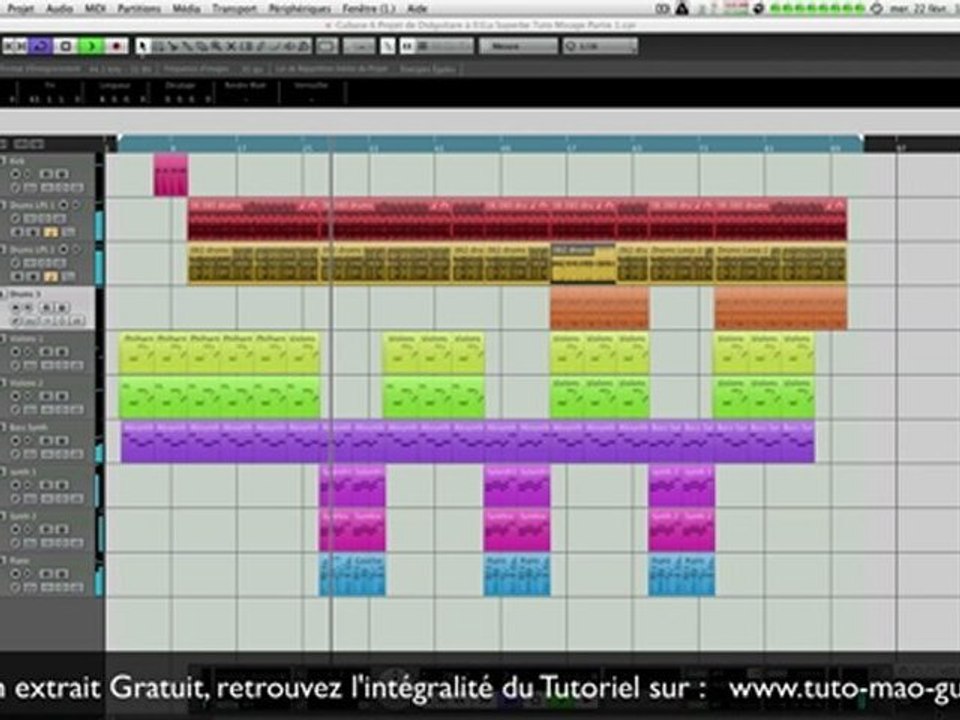Select first orange Drums 3 clip
960x720 pixels.
click(x=599, y=308)
